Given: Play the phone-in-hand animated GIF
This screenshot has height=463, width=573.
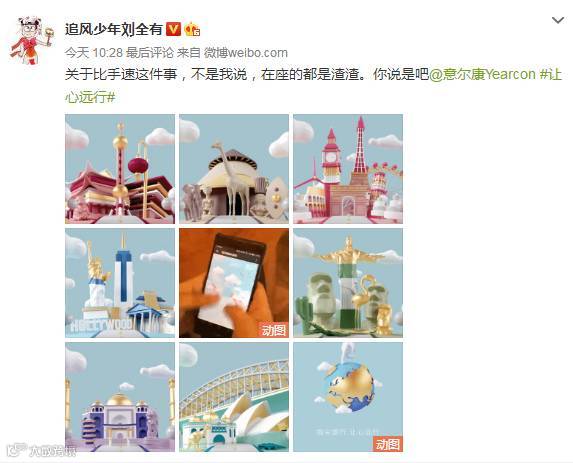Looking at the screenshot, I should pos(234,283).
